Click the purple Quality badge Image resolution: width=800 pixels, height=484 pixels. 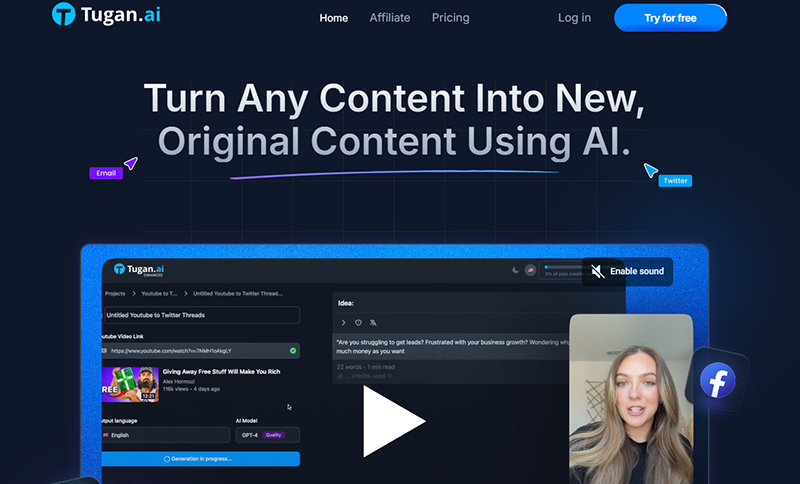point(273,435)
